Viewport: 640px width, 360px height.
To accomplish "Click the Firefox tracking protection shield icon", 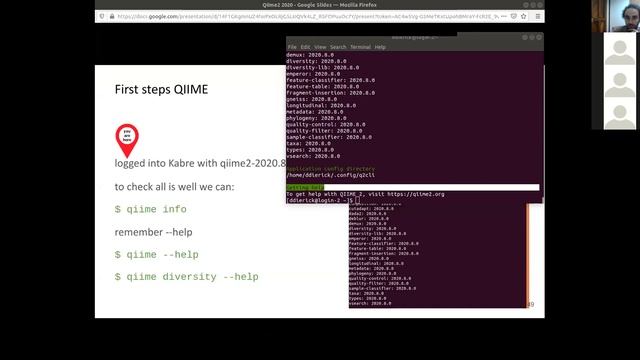I will pos(102,16).
